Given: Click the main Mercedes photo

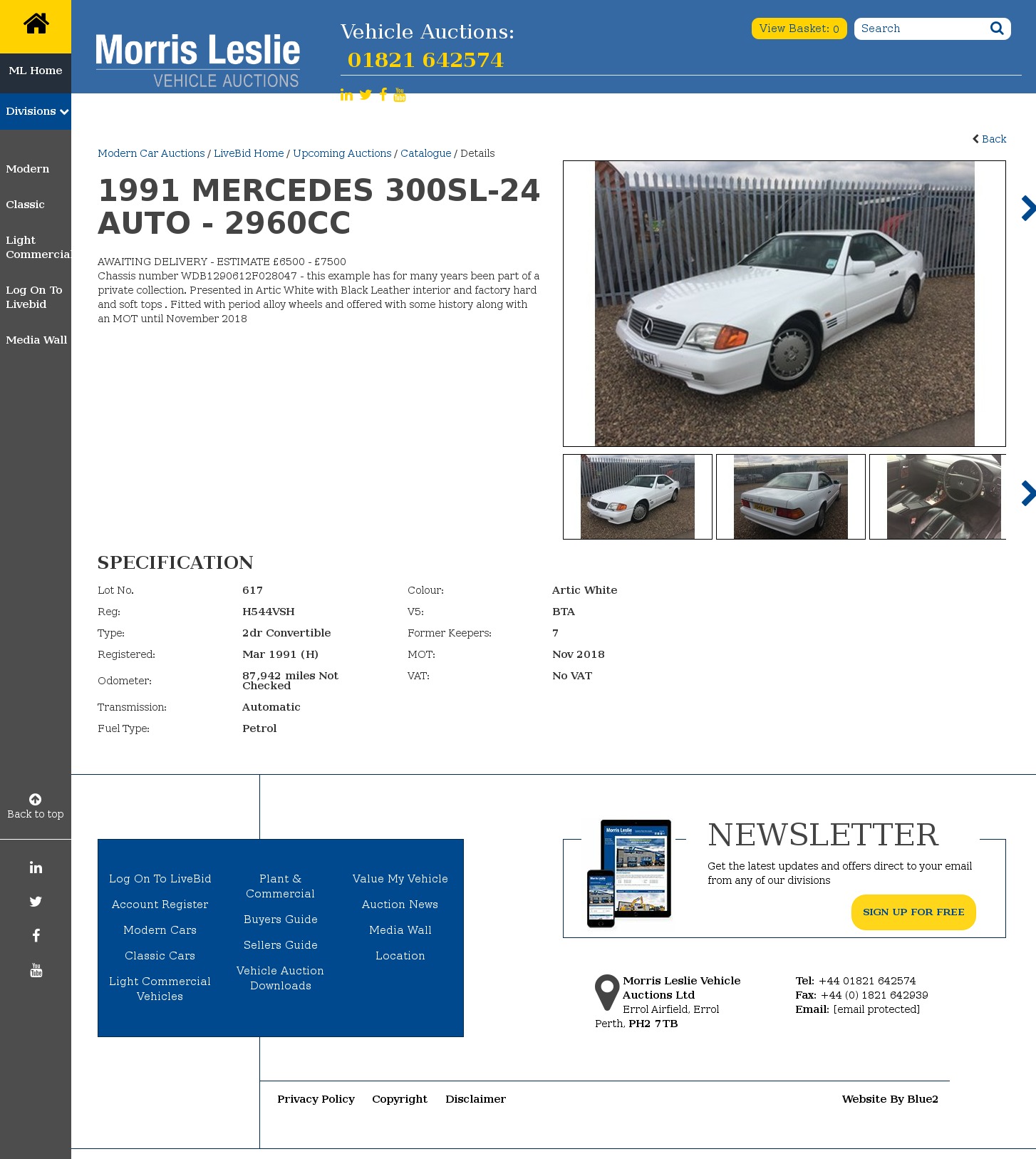Looking at the screenshot, I should pos(784,304).
